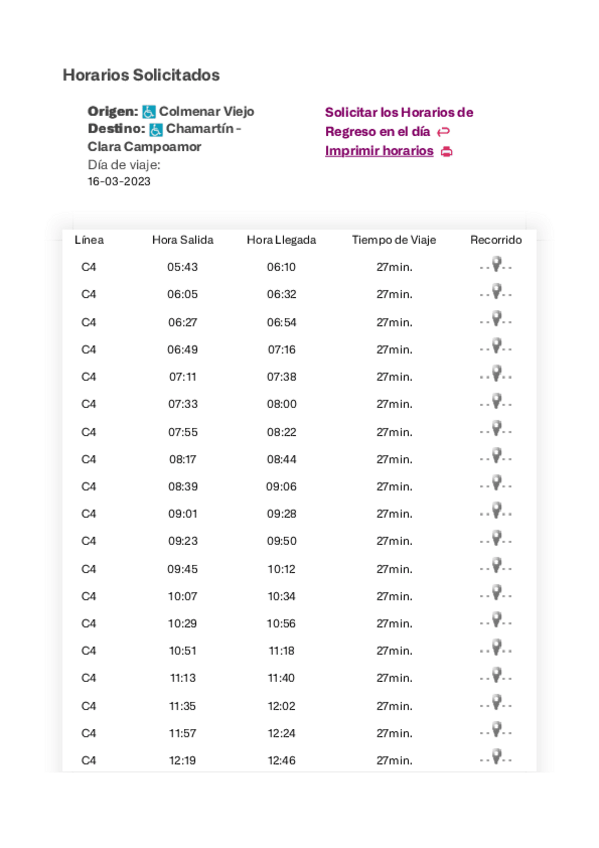
Task: Open the route pin for the last 12:19 departure
Action: (x=497, y=757)
